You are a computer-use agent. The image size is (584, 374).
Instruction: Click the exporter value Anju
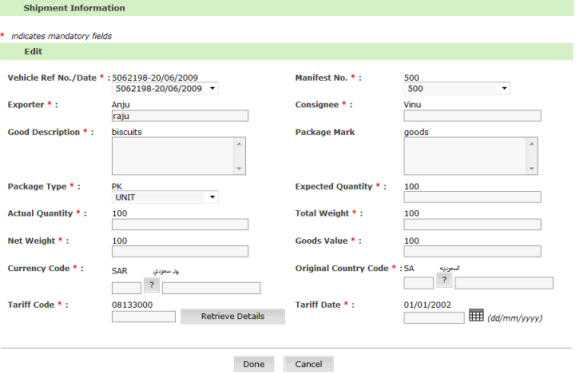121,105
